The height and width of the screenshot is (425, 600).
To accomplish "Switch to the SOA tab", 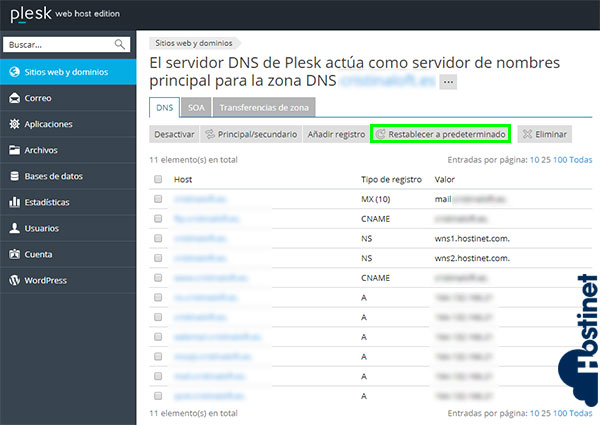I will pos(196,107).
